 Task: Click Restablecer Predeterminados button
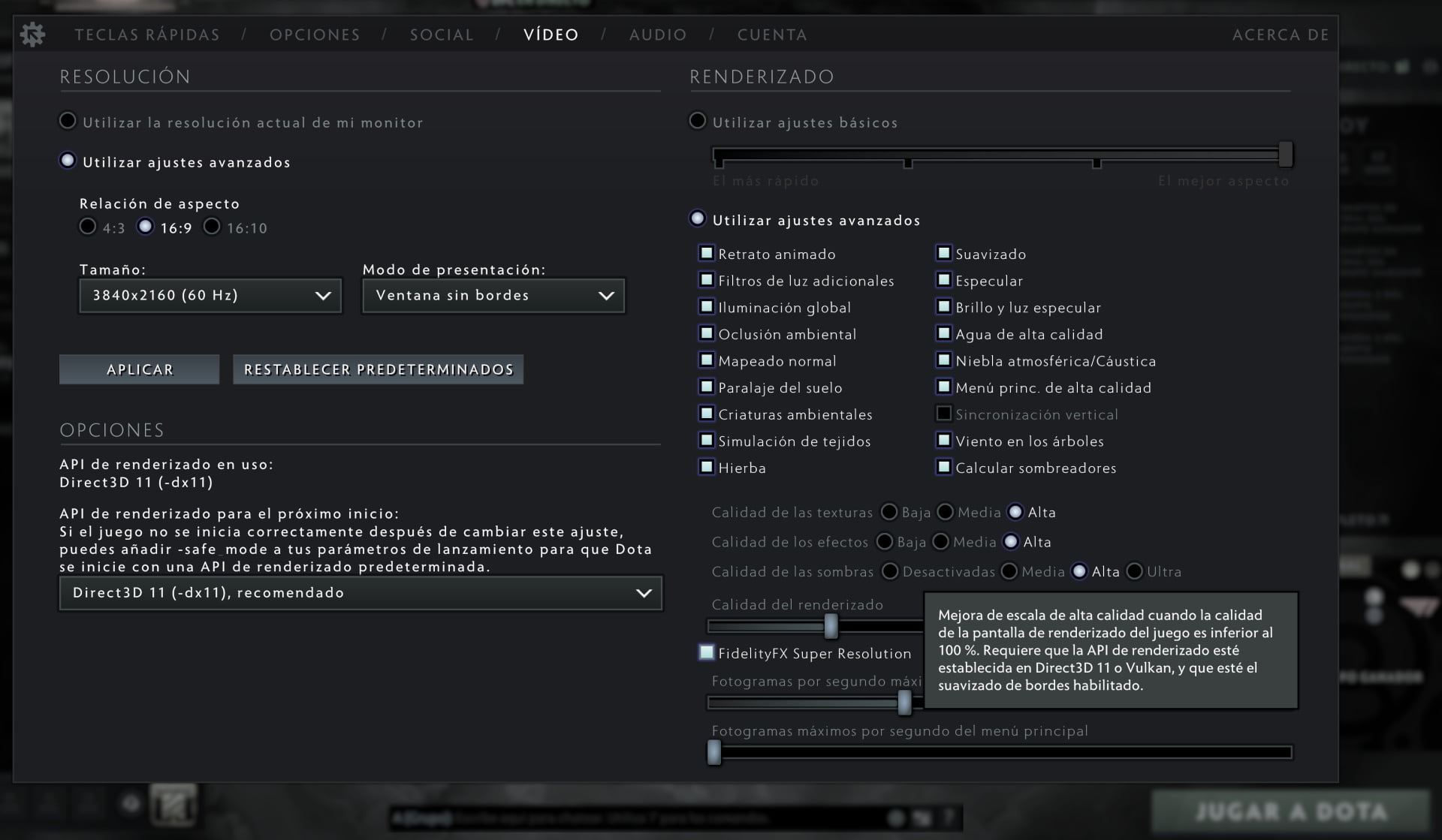pyautogui.click(x=378, y=369)
